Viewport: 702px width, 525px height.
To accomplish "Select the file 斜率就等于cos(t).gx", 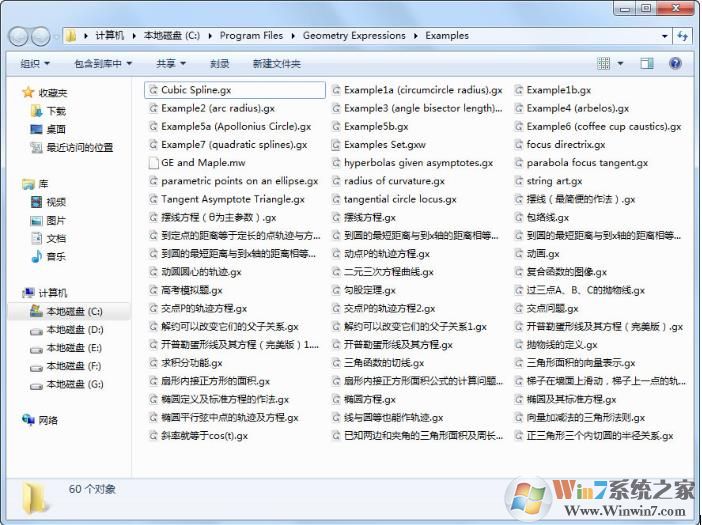I will [x=205, y=436].
